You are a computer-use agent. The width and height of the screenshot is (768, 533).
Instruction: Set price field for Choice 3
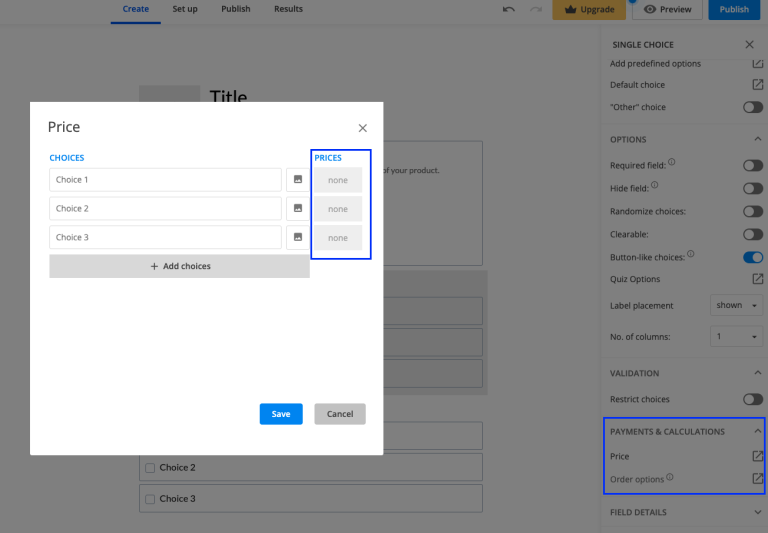click(338, 238)
